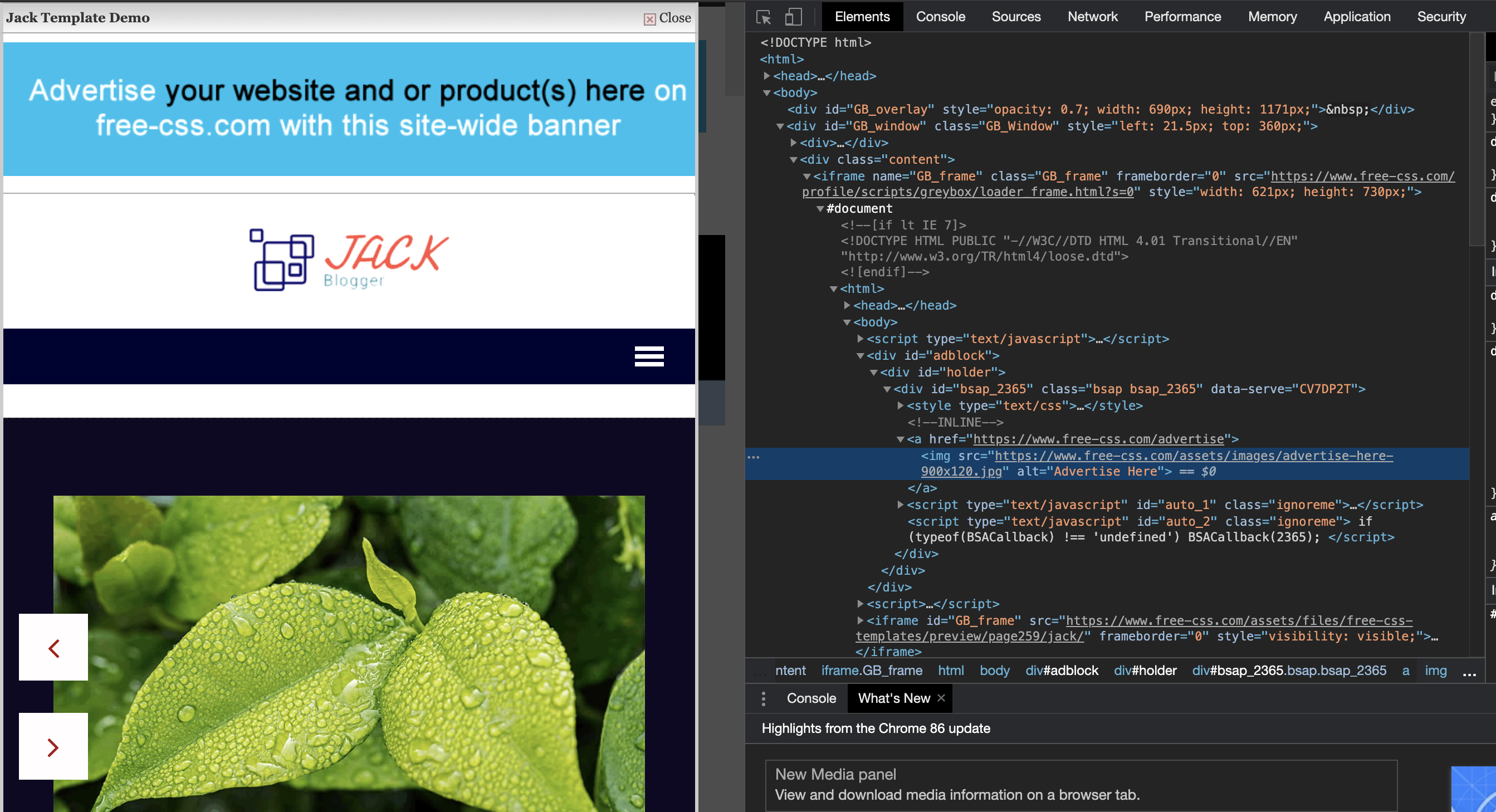The height and width of the screenshot is (812, 1496).
Task: Activate the inspect element picker icon
Action: point(764,17)
